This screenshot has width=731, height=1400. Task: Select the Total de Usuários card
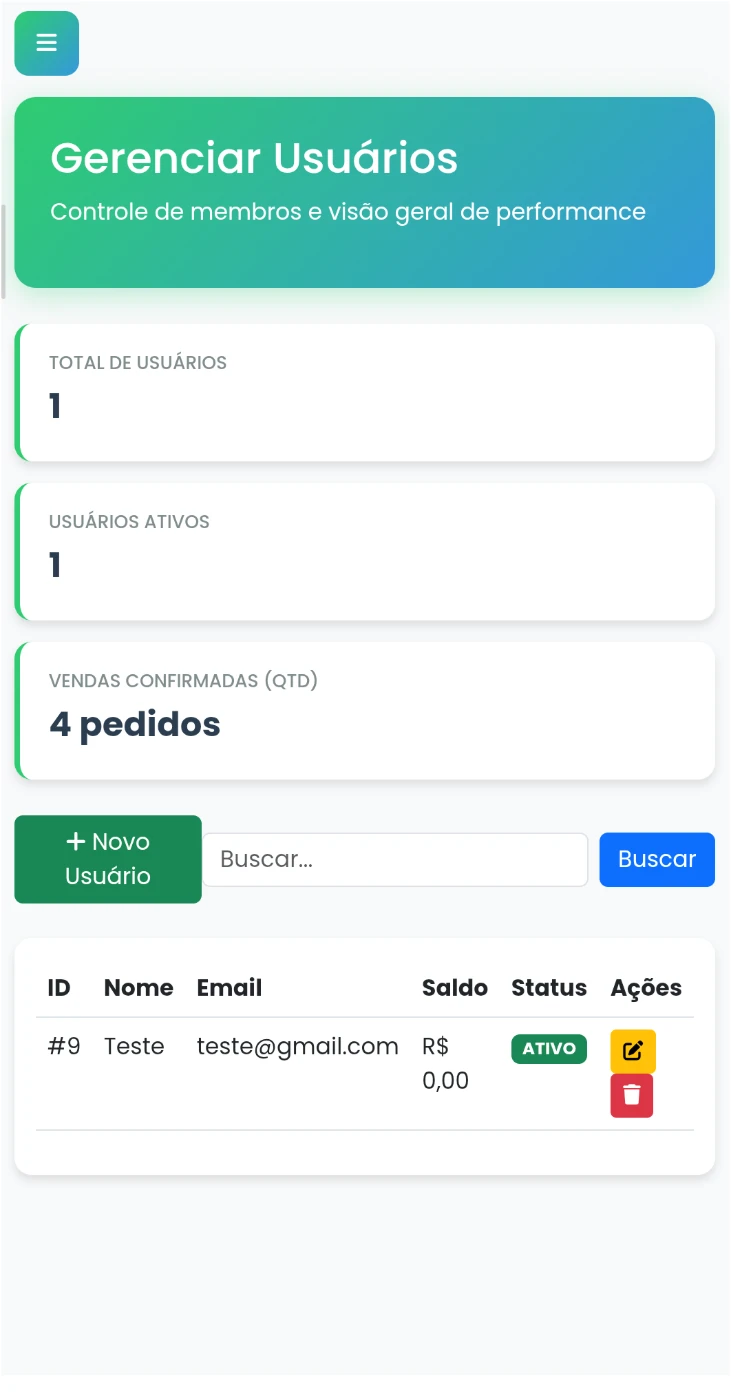[x=366, y=392]
